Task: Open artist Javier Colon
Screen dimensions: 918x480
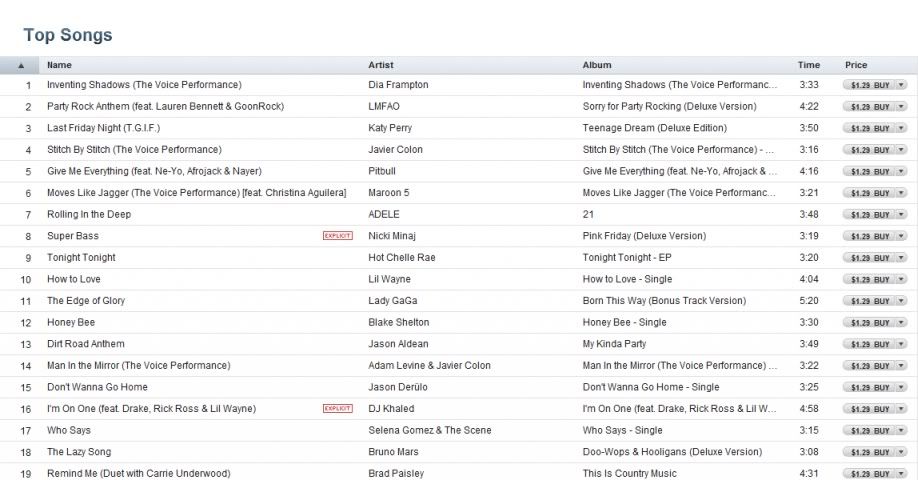Action: 395,150
